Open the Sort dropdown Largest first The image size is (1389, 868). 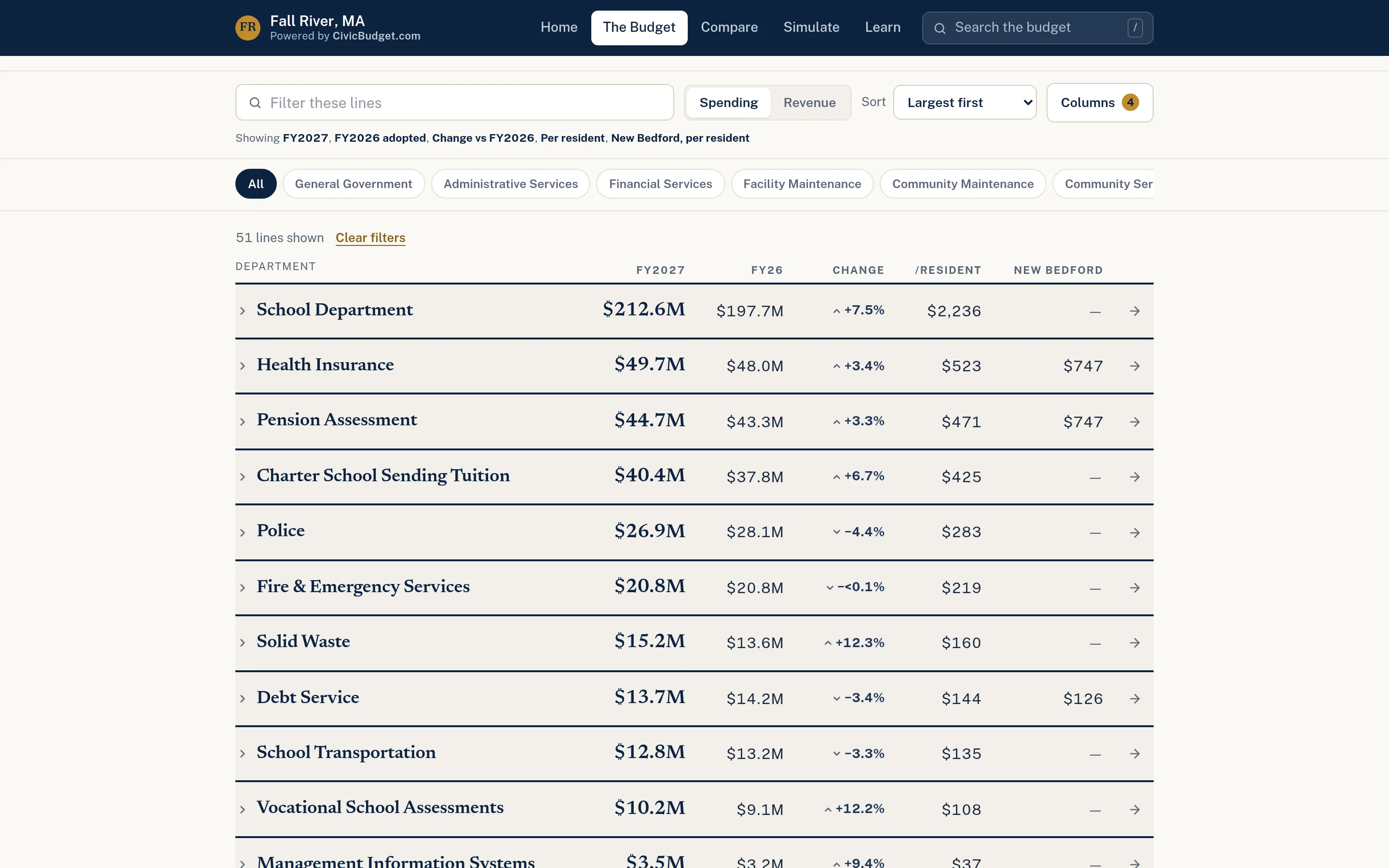coord(965,103)
